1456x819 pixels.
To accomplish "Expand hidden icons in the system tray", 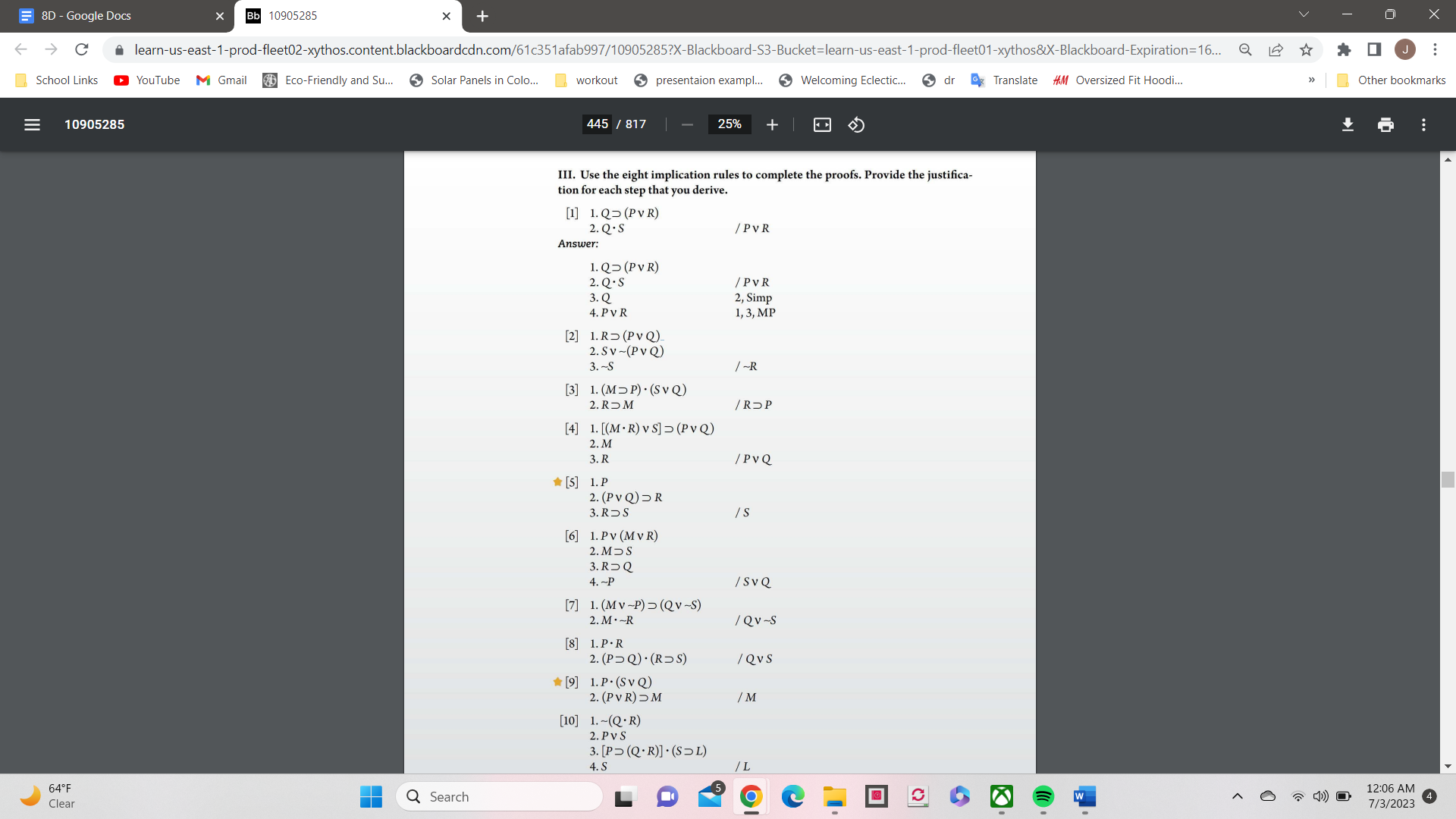I will pos(1238,796).
